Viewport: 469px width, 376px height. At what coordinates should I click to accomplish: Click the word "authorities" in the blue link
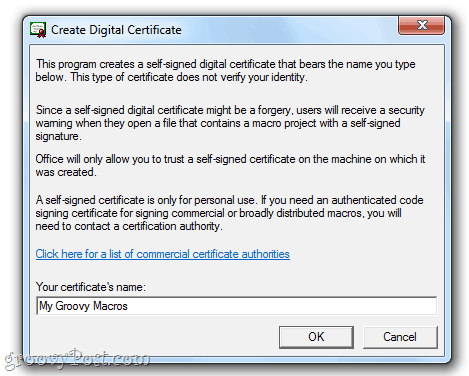pyautogui.click(x=266, y=254)
